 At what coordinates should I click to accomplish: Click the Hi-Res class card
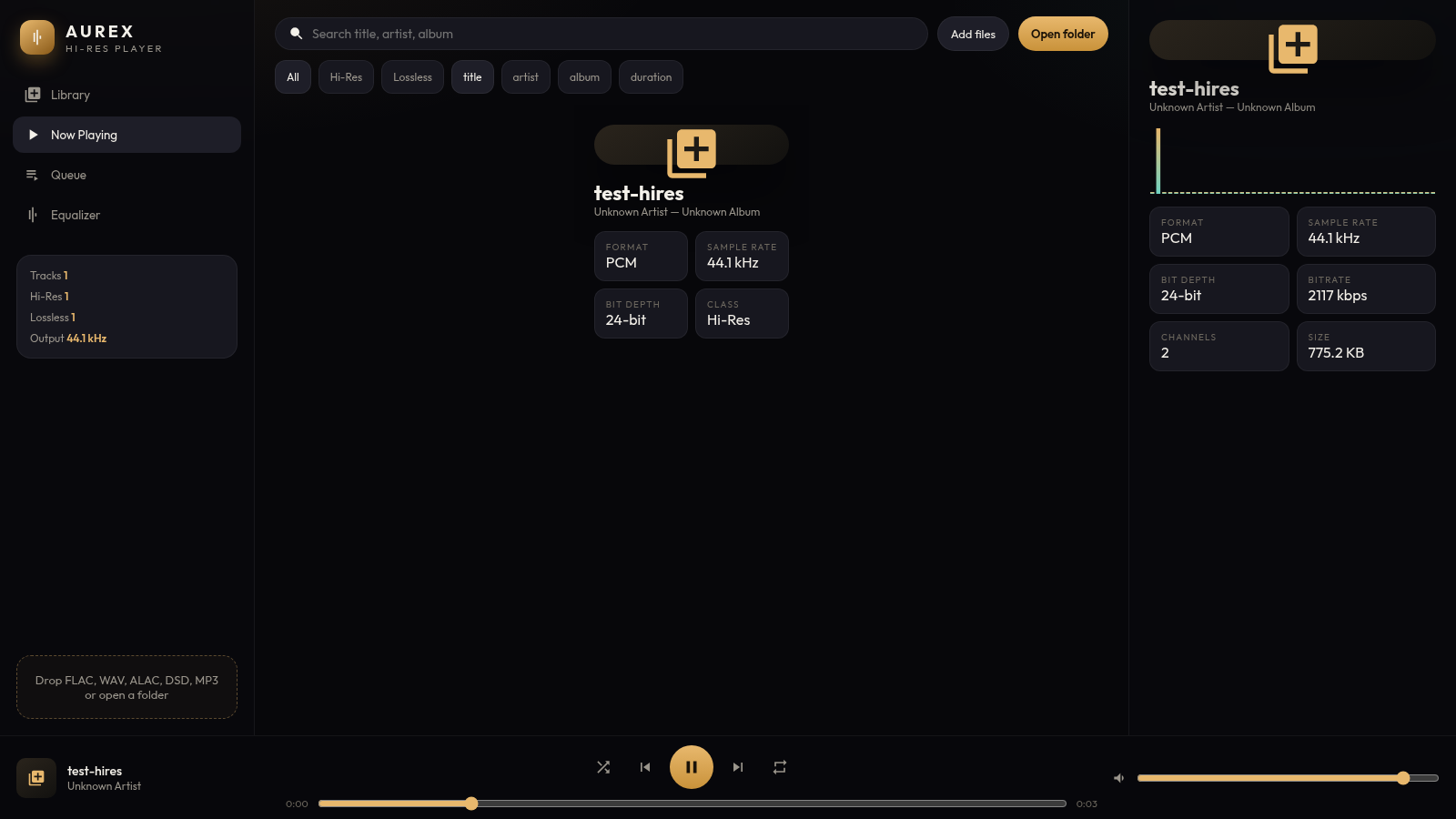[742, 313]
